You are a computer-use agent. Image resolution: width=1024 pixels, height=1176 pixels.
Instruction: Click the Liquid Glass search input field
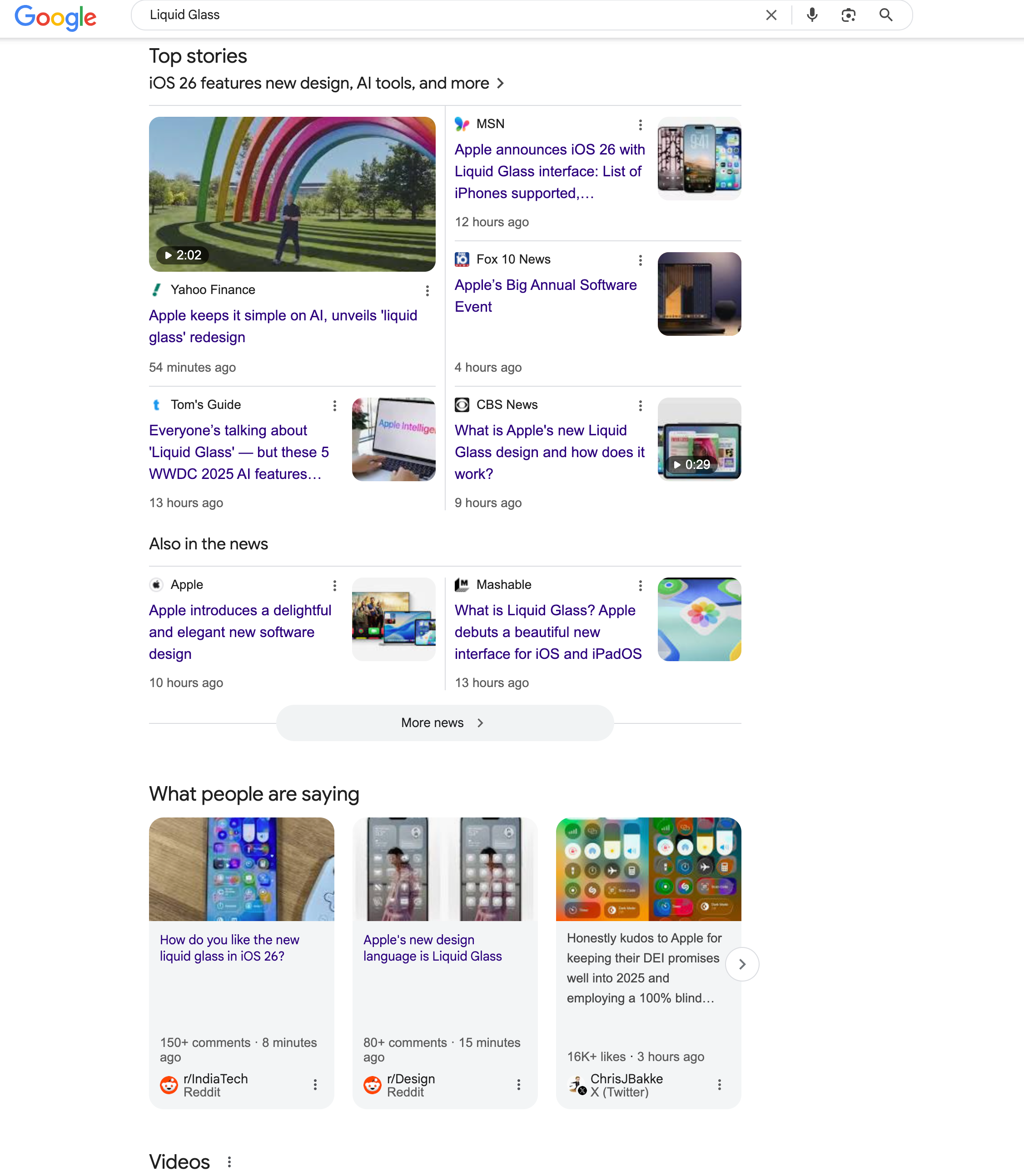pyautogui.click(x=446, y=15)
